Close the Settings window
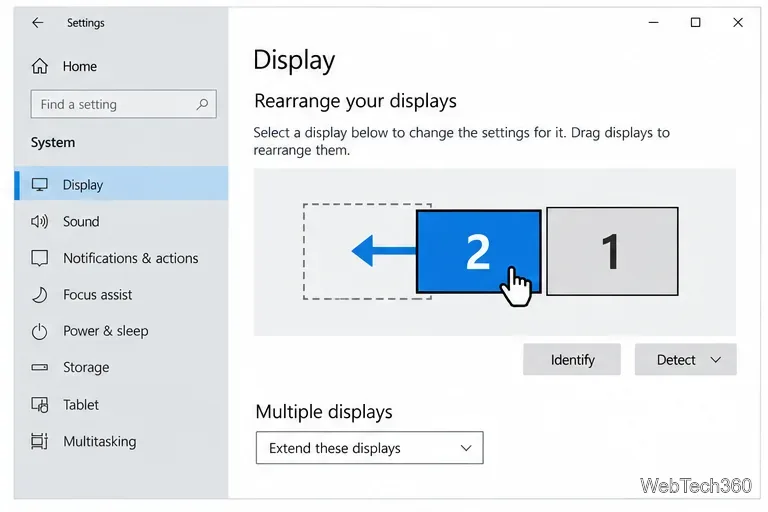768x512 pixels. pos(738,23)
